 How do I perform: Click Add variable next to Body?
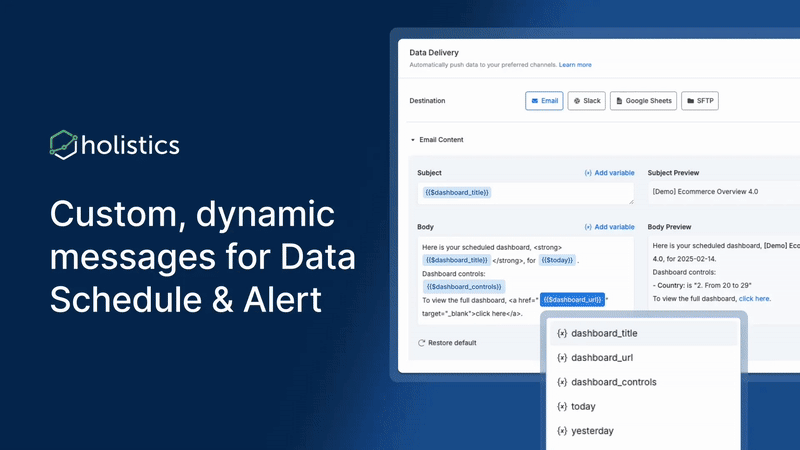click(x=609, y=227)
